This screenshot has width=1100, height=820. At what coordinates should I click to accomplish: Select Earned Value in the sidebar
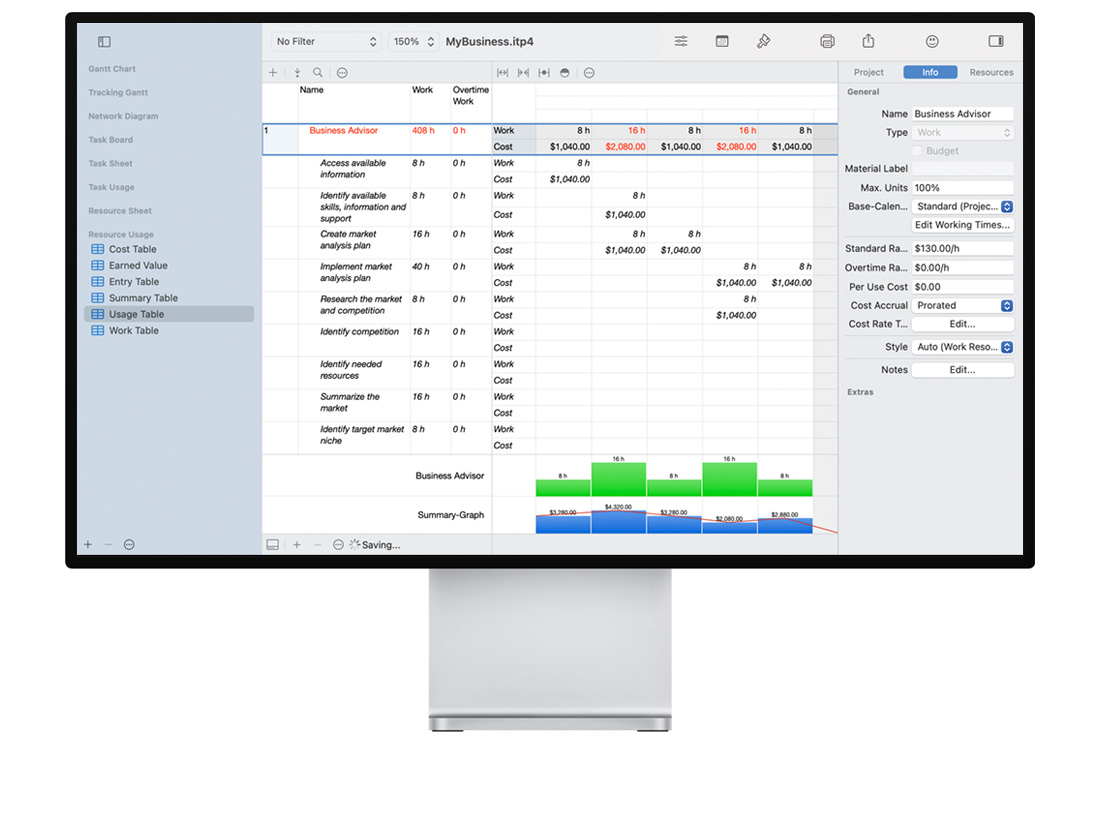click(169, 265)
